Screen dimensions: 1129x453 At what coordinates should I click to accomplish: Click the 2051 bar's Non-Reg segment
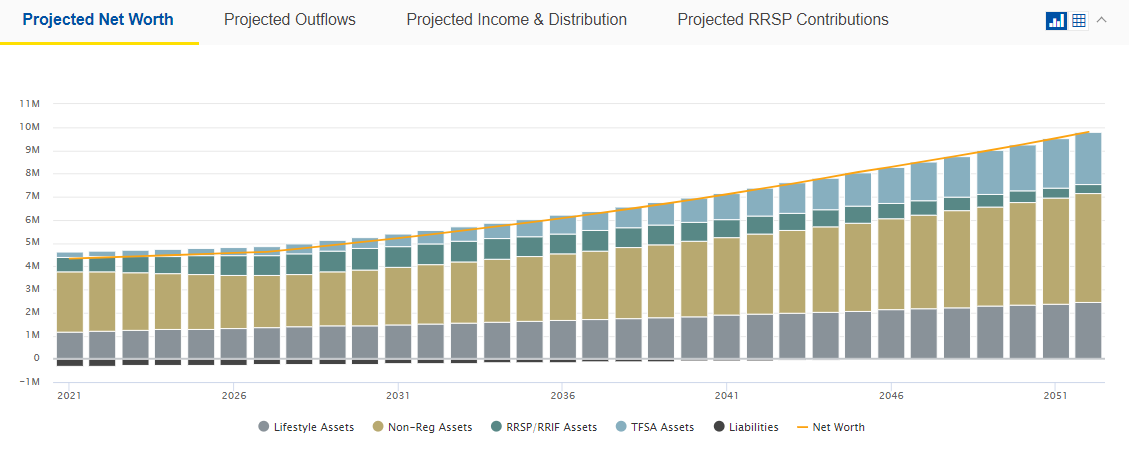[x=1056, y=250]
